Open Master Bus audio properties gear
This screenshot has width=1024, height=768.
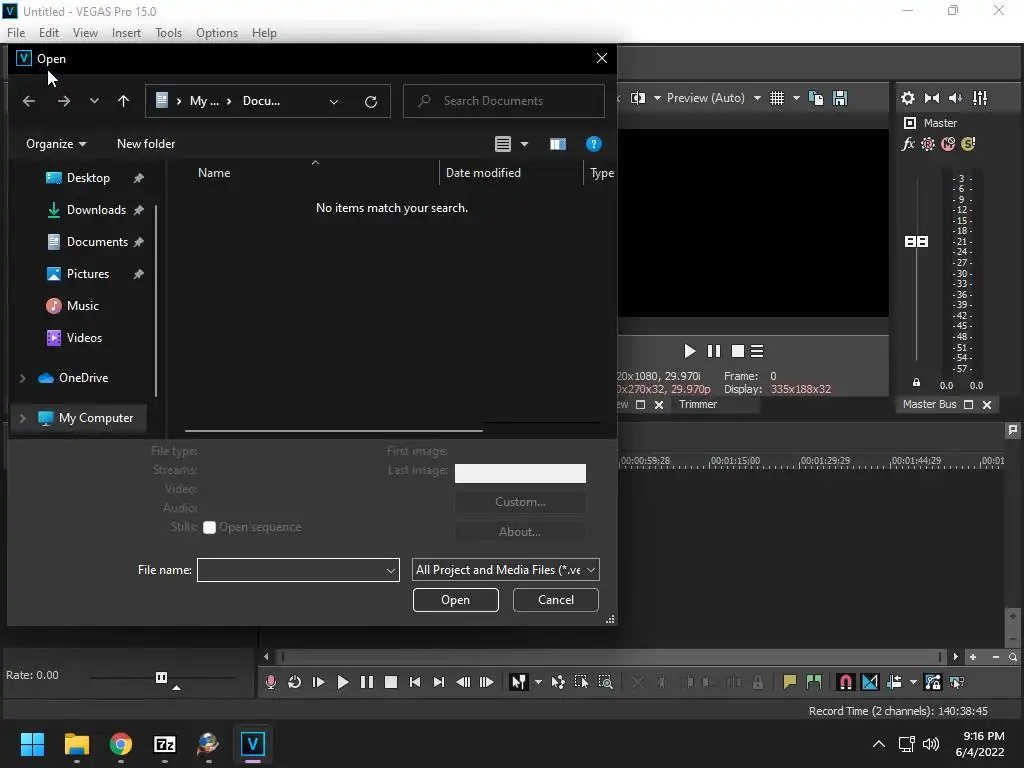click(908, 99)
